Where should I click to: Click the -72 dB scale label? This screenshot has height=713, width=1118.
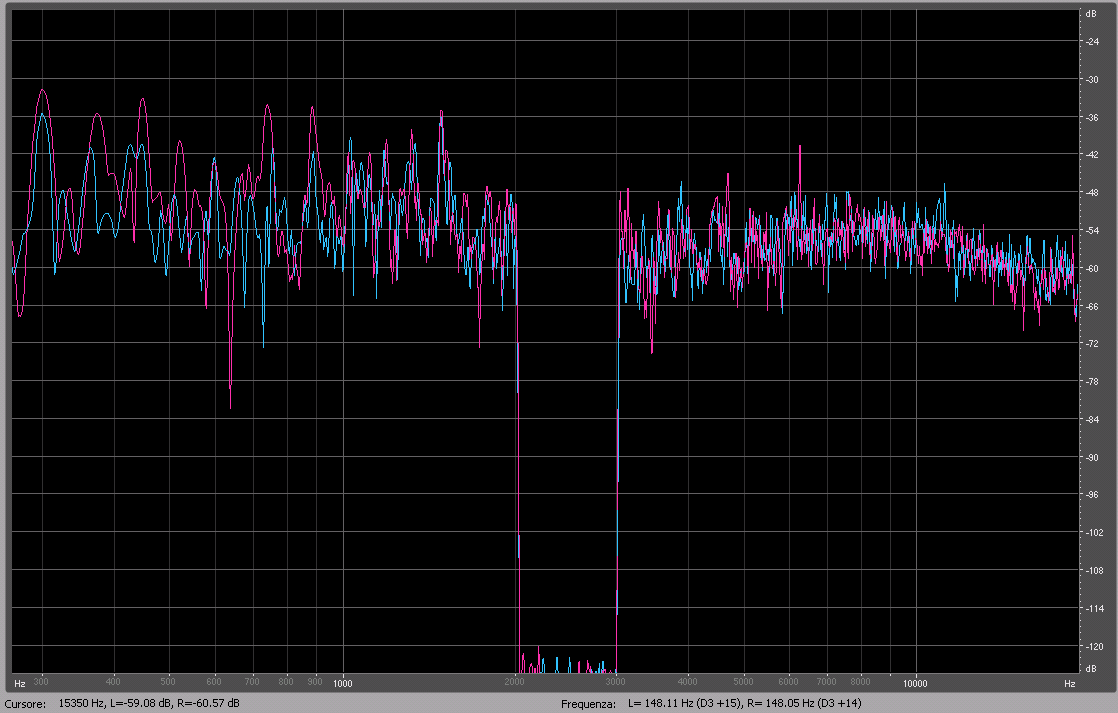pyautogui.click(x=1092, y=344)
